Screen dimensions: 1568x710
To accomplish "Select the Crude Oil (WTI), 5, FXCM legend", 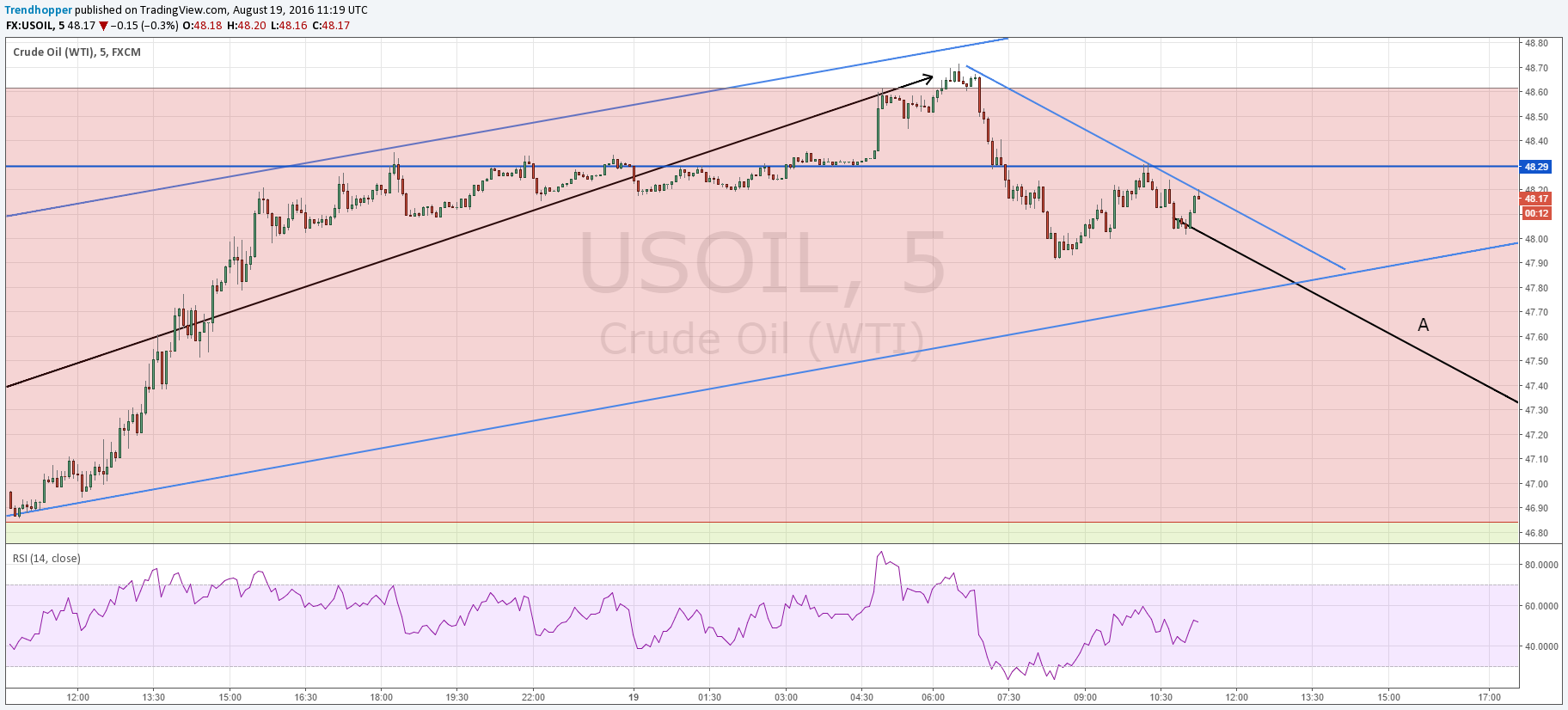I will click(77, 52).
